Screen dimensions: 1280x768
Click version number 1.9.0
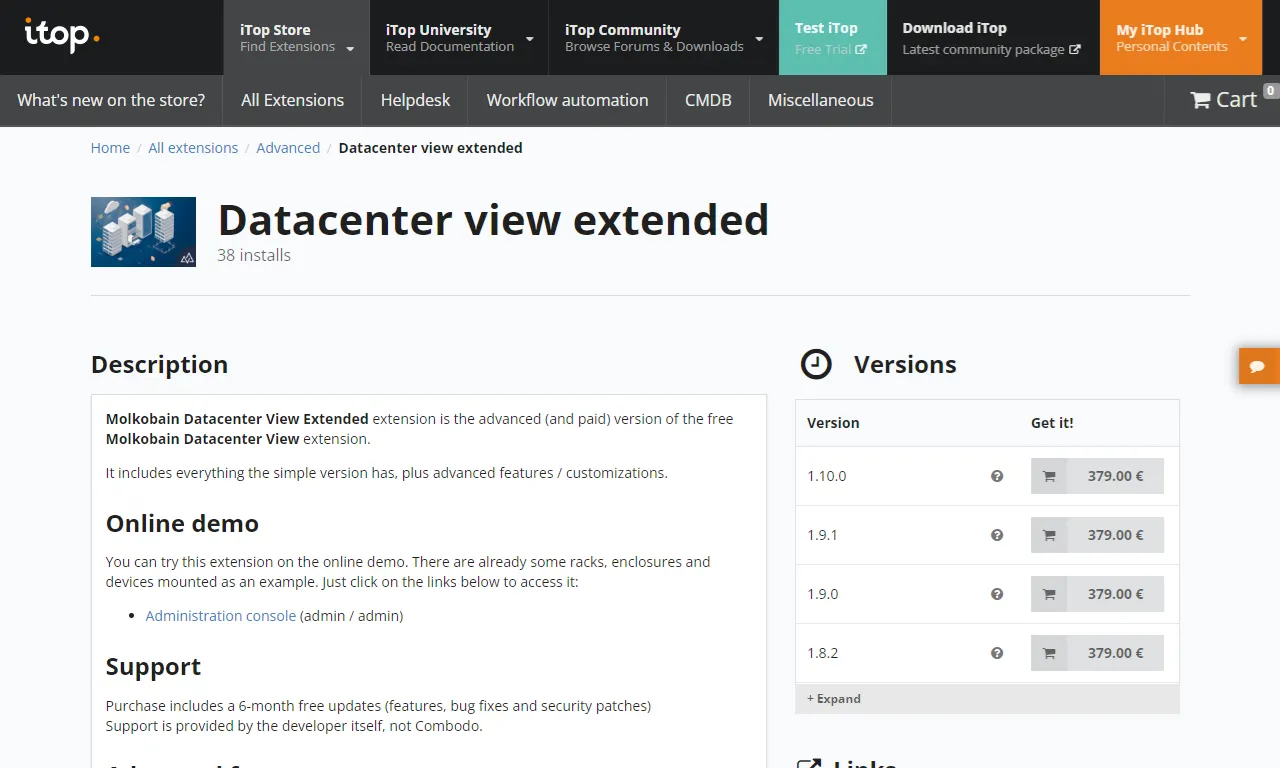(823, 594)
